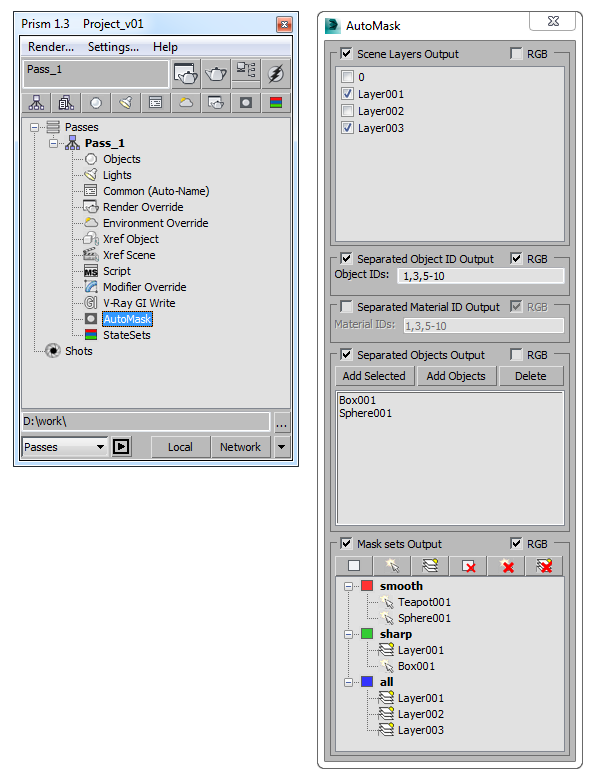Click the Lights flashlight toolbar icon
The width and height of the screenshot is (596, 780).
[x=126, y=103]
